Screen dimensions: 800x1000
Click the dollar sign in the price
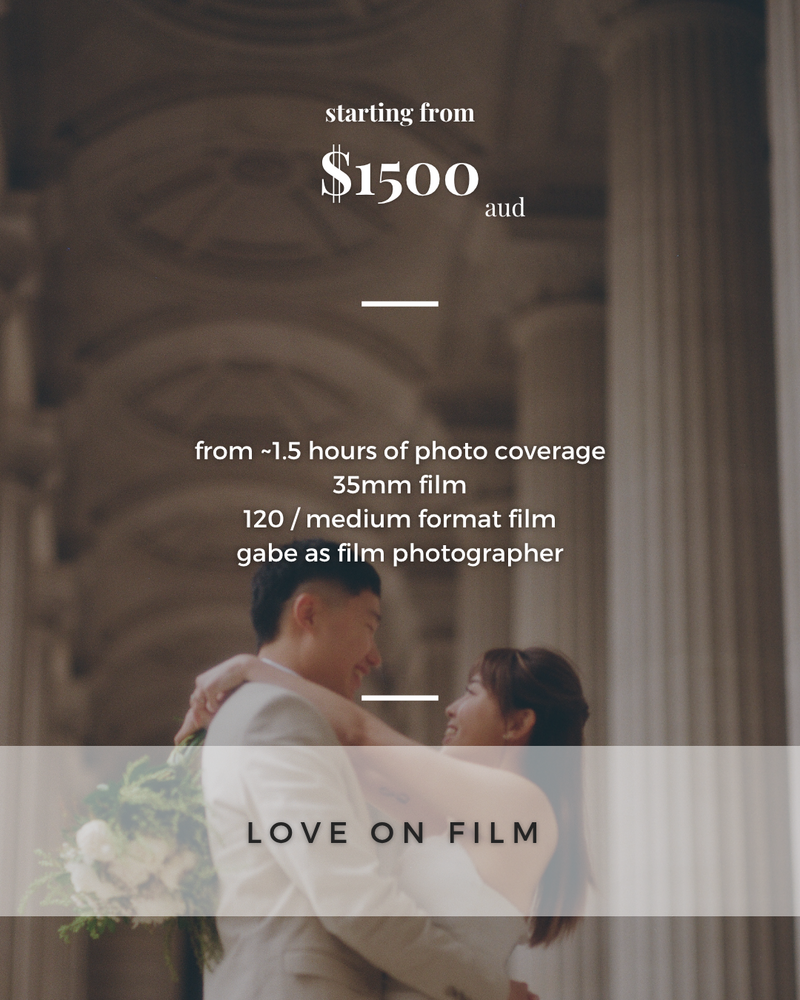336,174
